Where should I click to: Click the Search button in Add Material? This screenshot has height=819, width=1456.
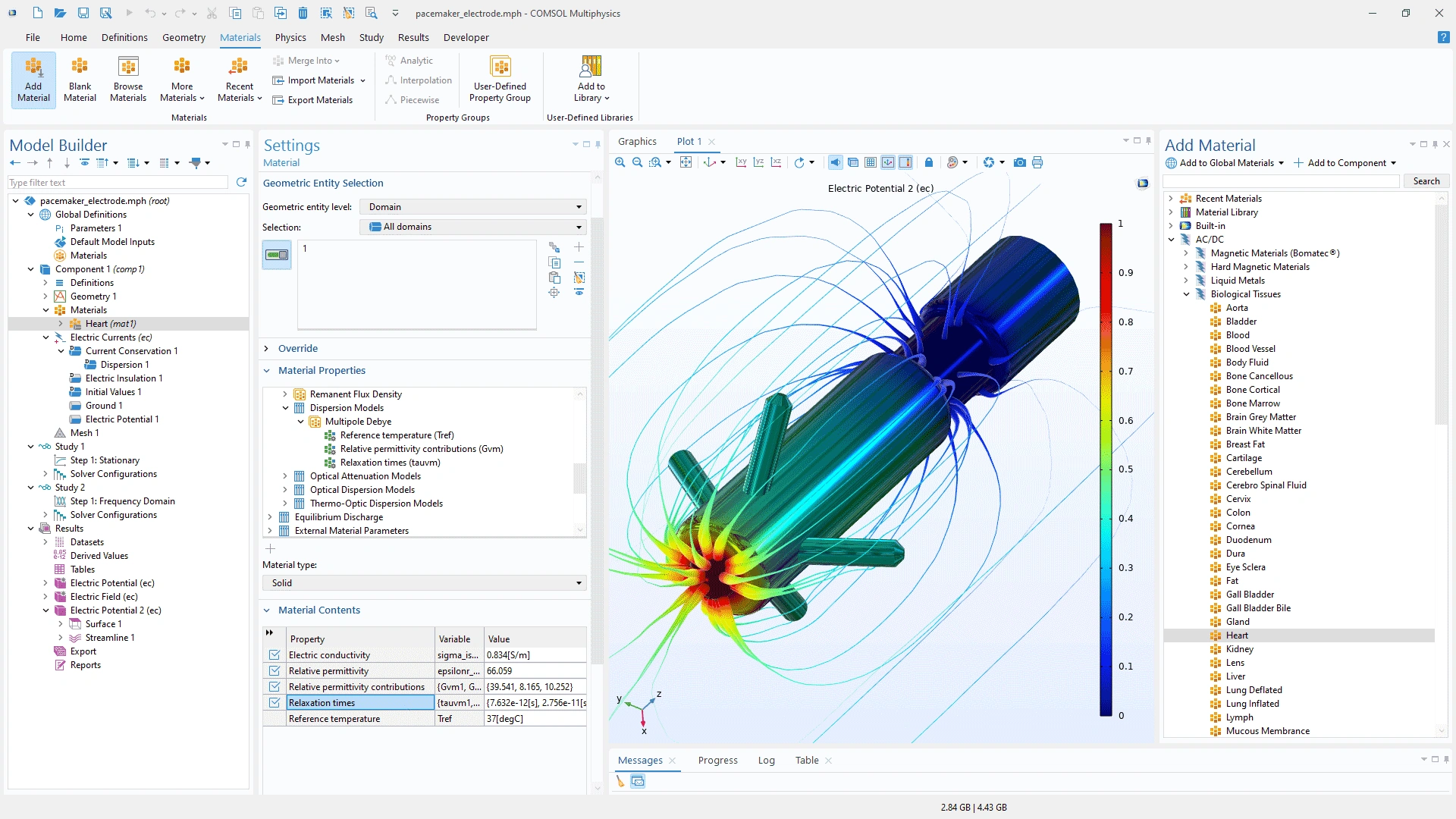(x=1426, y=181)
